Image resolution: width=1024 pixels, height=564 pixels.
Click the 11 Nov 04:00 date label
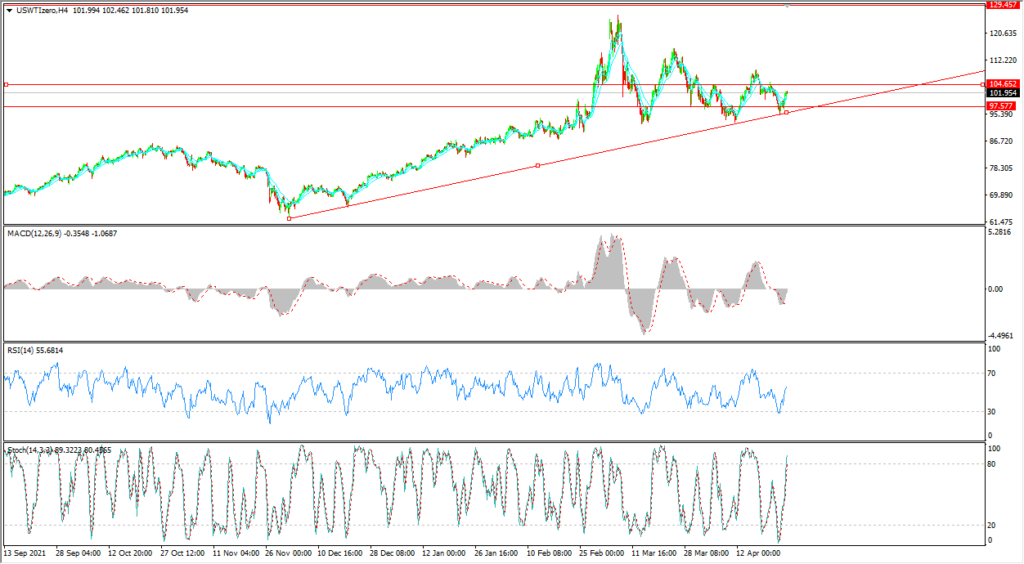pos(235,553)
